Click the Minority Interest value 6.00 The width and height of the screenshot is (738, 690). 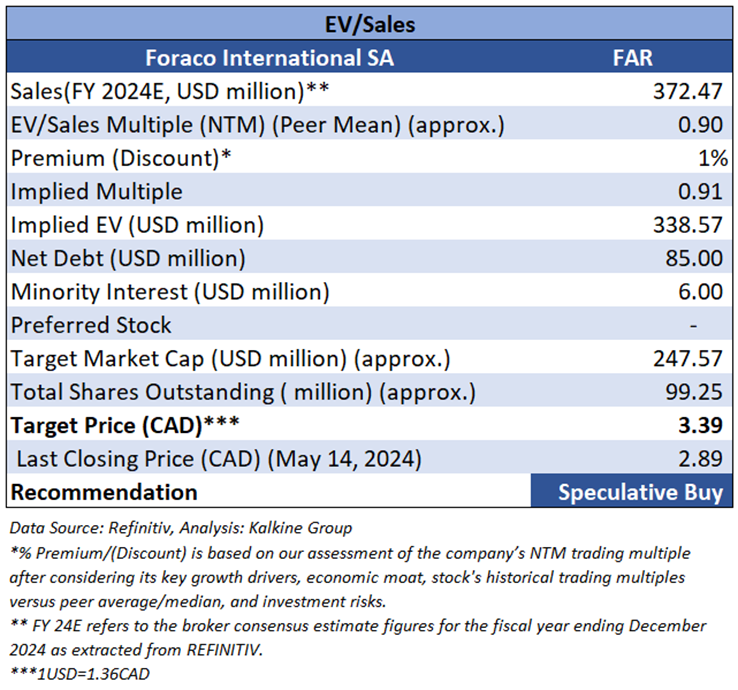tap(700, 291)
